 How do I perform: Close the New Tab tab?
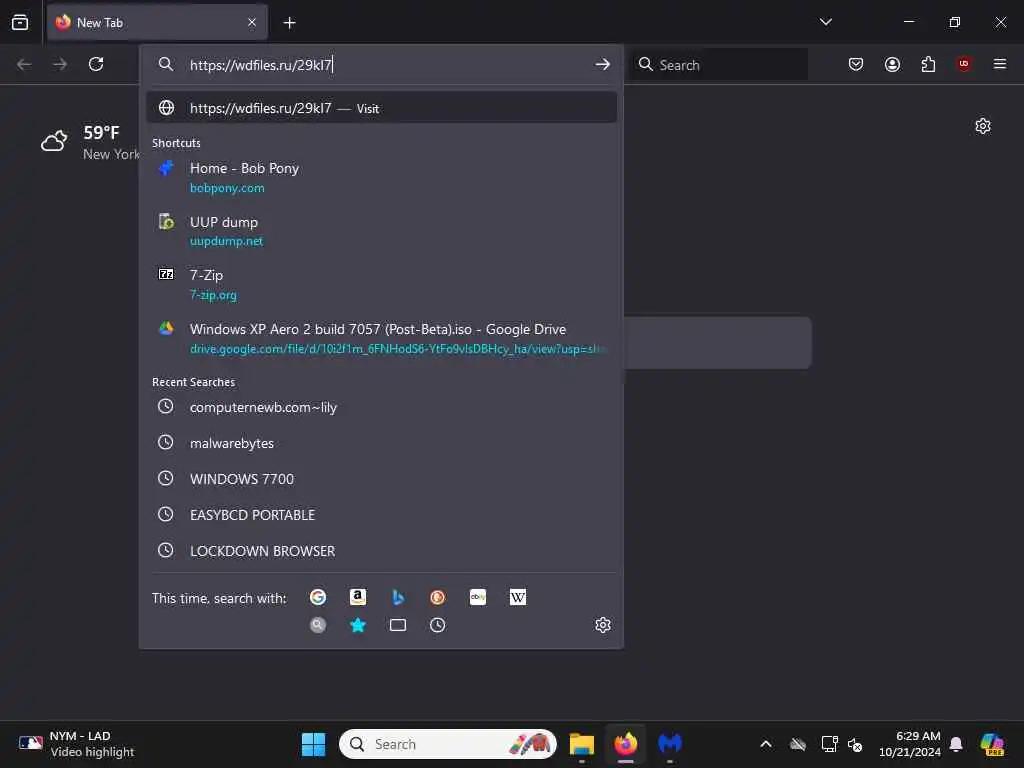(252, 22)
